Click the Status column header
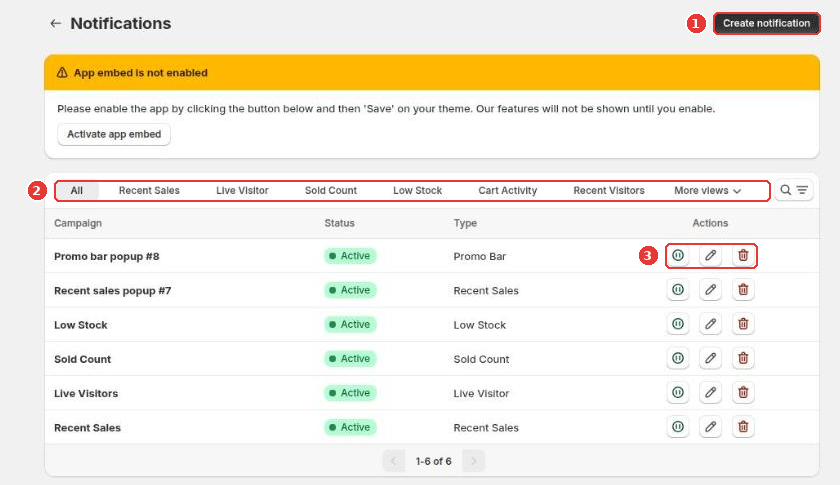This screenshot has width=840, height=485. tap(339, 223)
